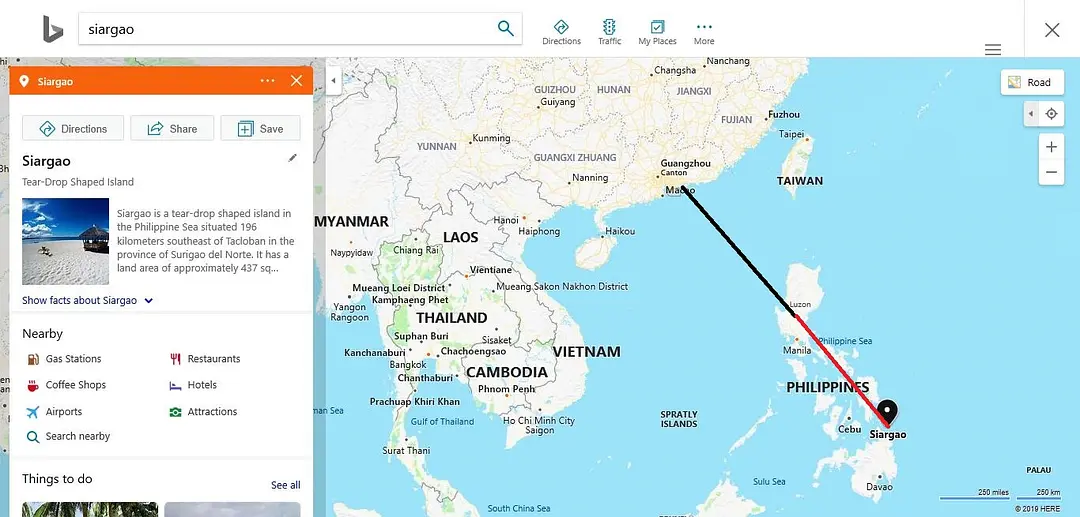This screenshot has width=1080, height=517.
Task: Open My Places
Action: tap(657, 32)
